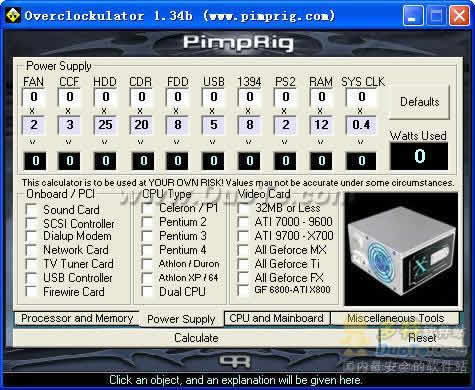This screenshot has width=475, height=390.
Task: Close the Overclockulator window
Action: click(460, 16)
